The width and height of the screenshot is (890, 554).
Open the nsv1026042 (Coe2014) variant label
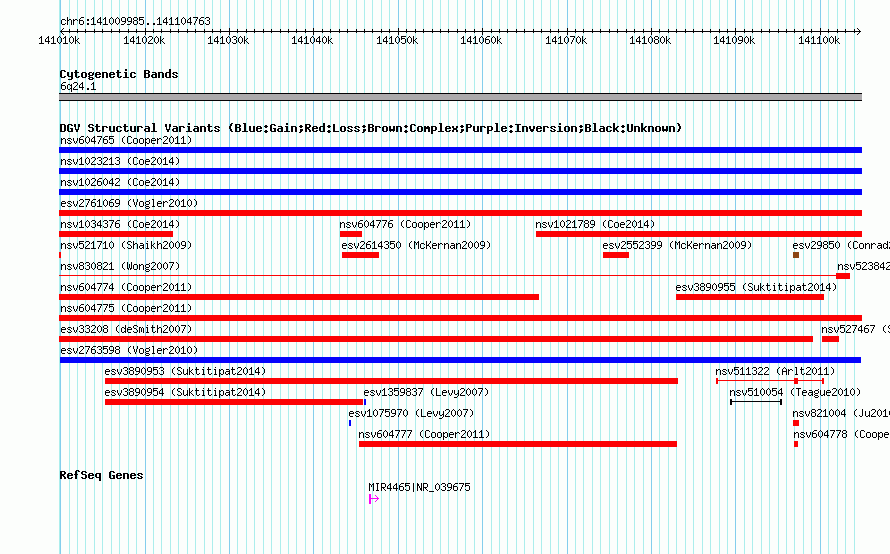click(x=120, y=182)
